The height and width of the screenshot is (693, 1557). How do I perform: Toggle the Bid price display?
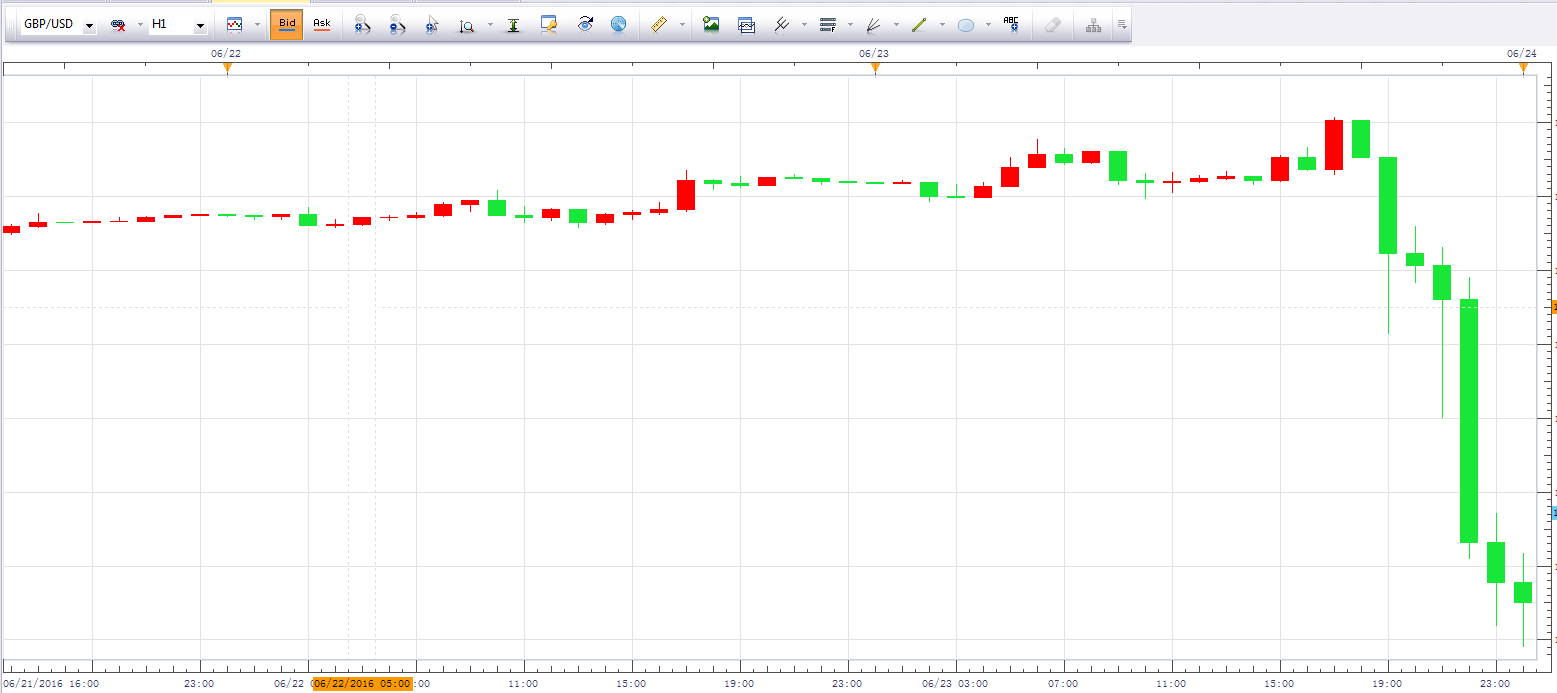click(287, 25)
